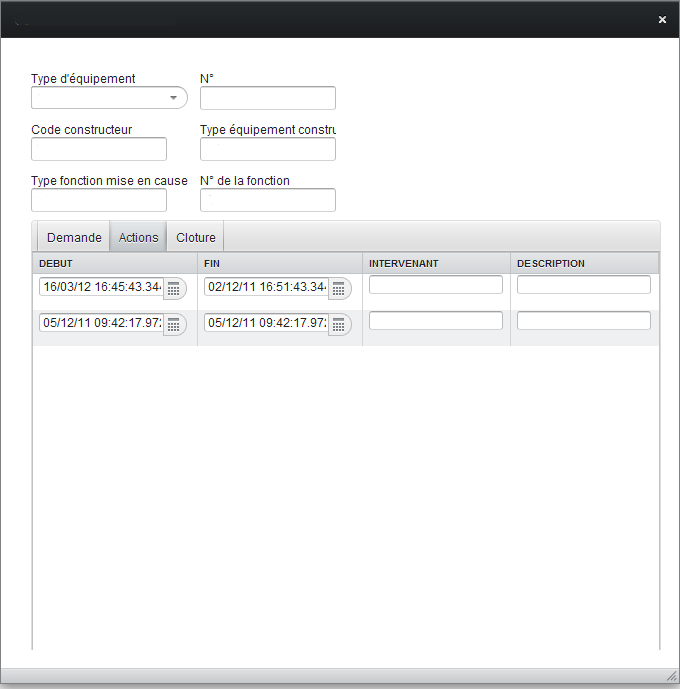Click the N° input field
The width and height of the screenshot is (680, 689).
point(267,98)
